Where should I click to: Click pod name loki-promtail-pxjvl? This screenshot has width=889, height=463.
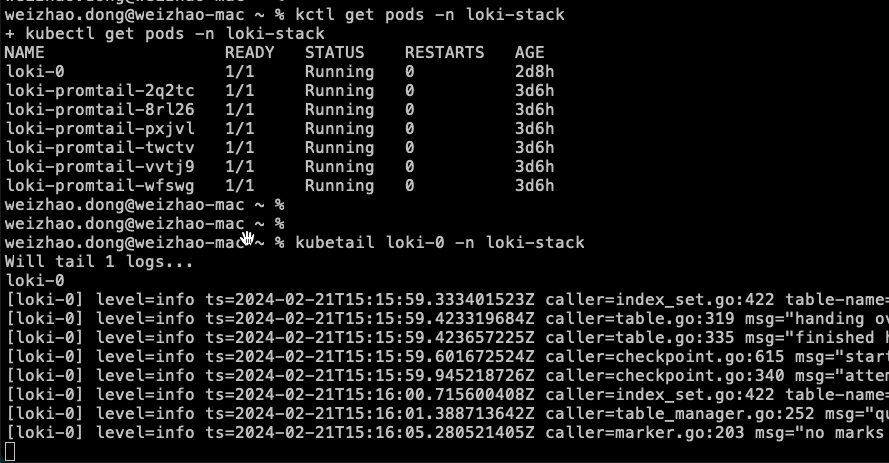[100, 129]
